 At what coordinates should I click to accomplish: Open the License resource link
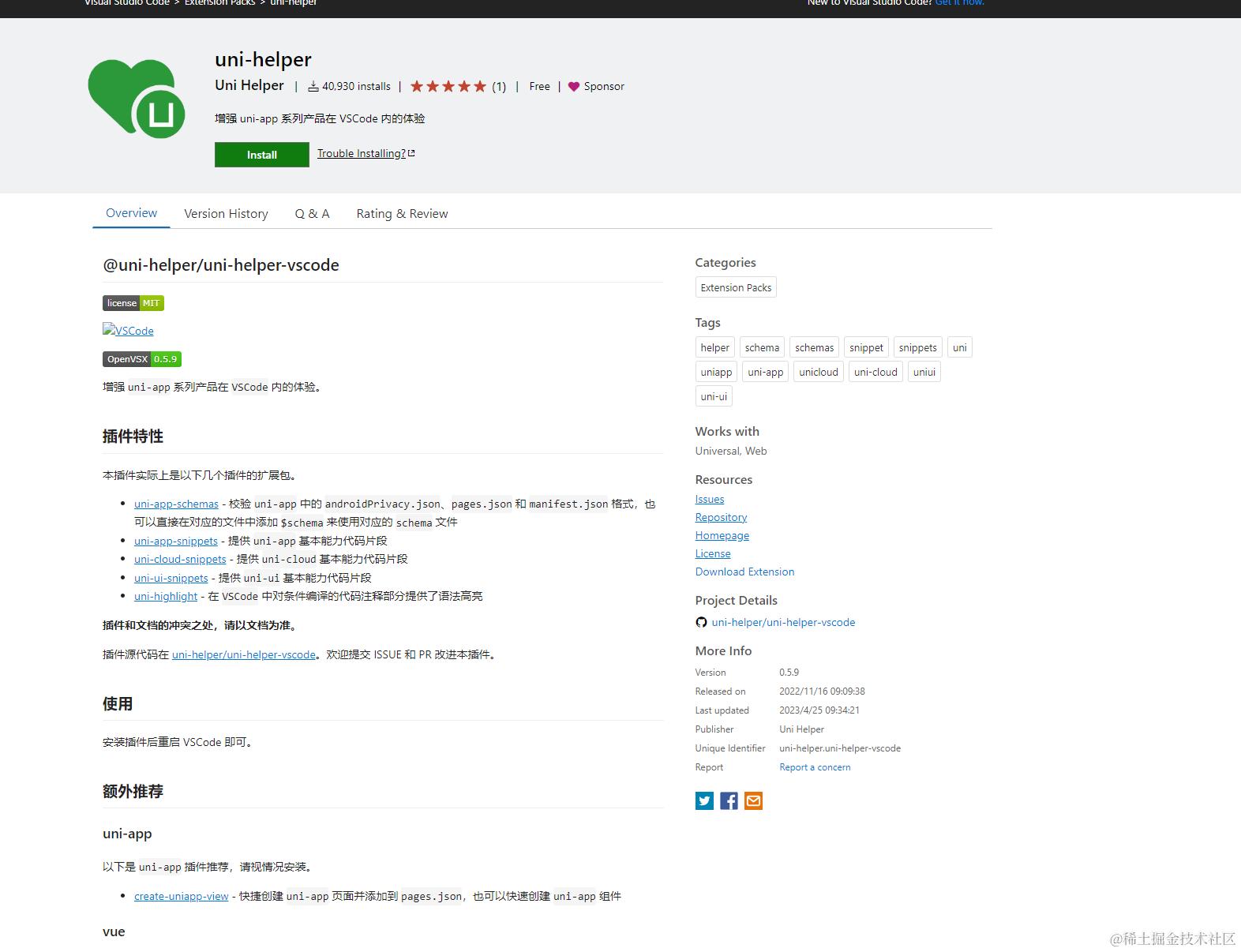[713, 553]
